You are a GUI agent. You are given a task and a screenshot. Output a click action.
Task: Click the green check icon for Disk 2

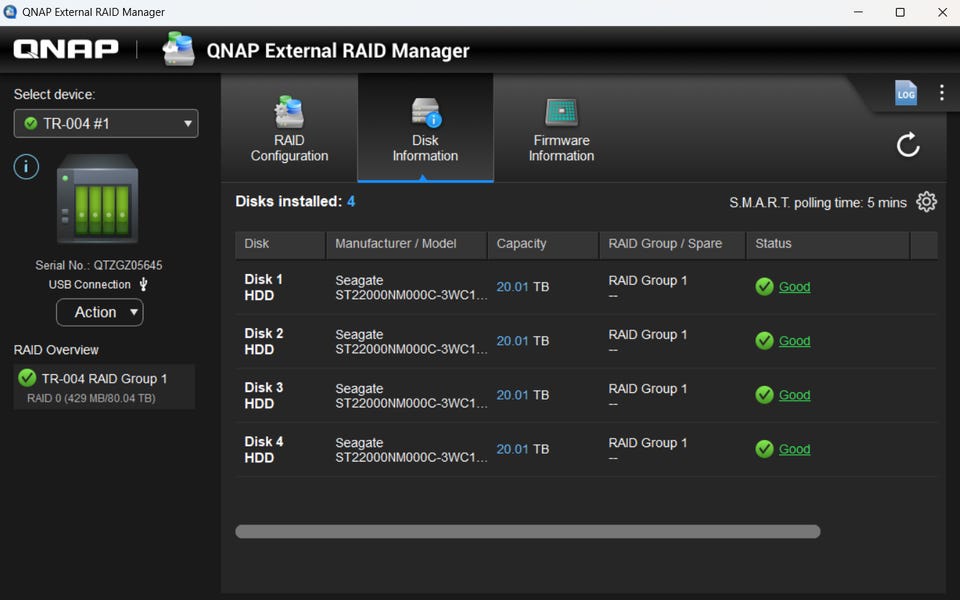764,340
